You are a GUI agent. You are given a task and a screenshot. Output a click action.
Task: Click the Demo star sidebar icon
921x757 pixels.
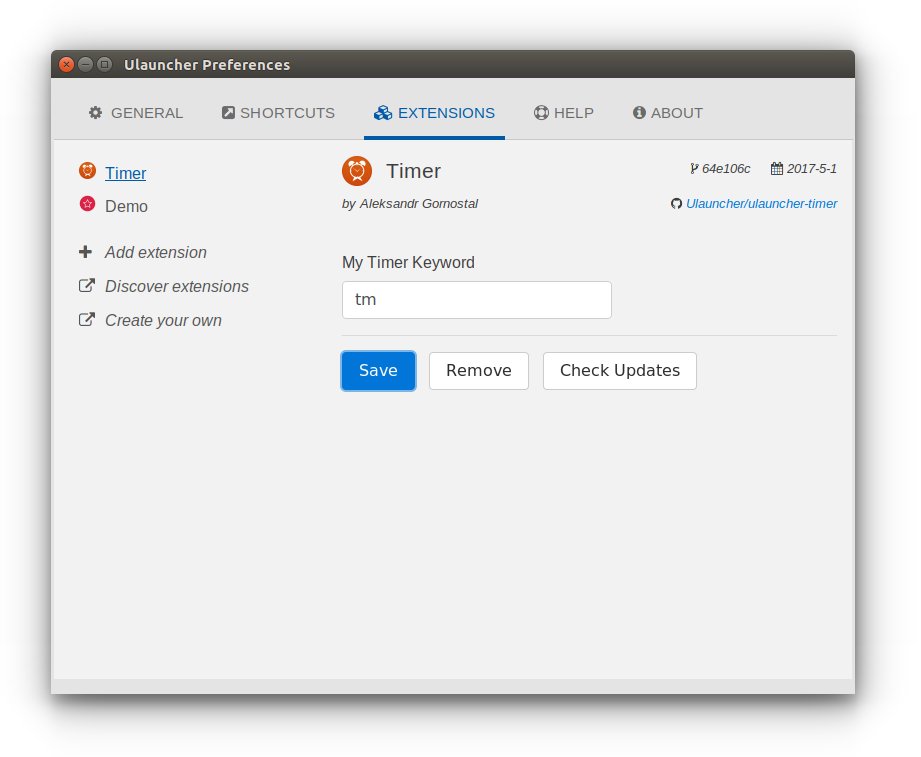point(88,204)
